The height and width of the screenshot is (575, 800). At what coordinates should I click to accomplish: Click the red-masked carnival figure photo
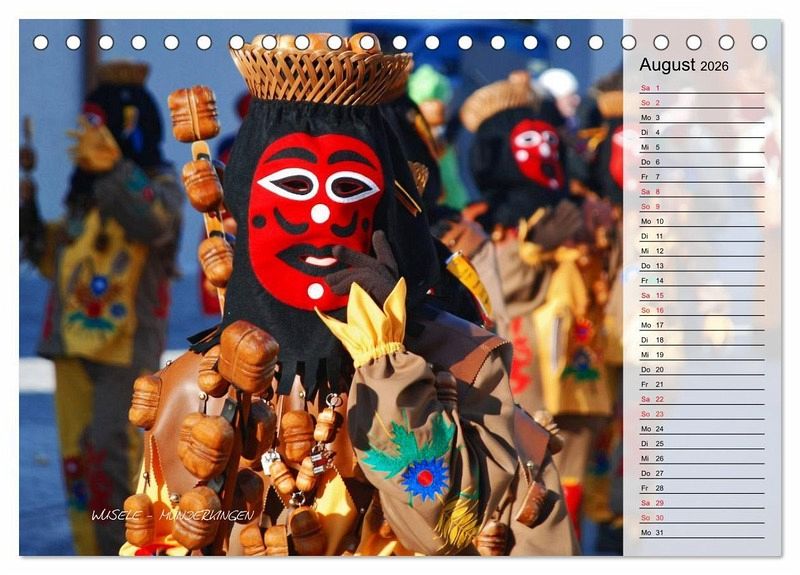click(x=321, y=287)
